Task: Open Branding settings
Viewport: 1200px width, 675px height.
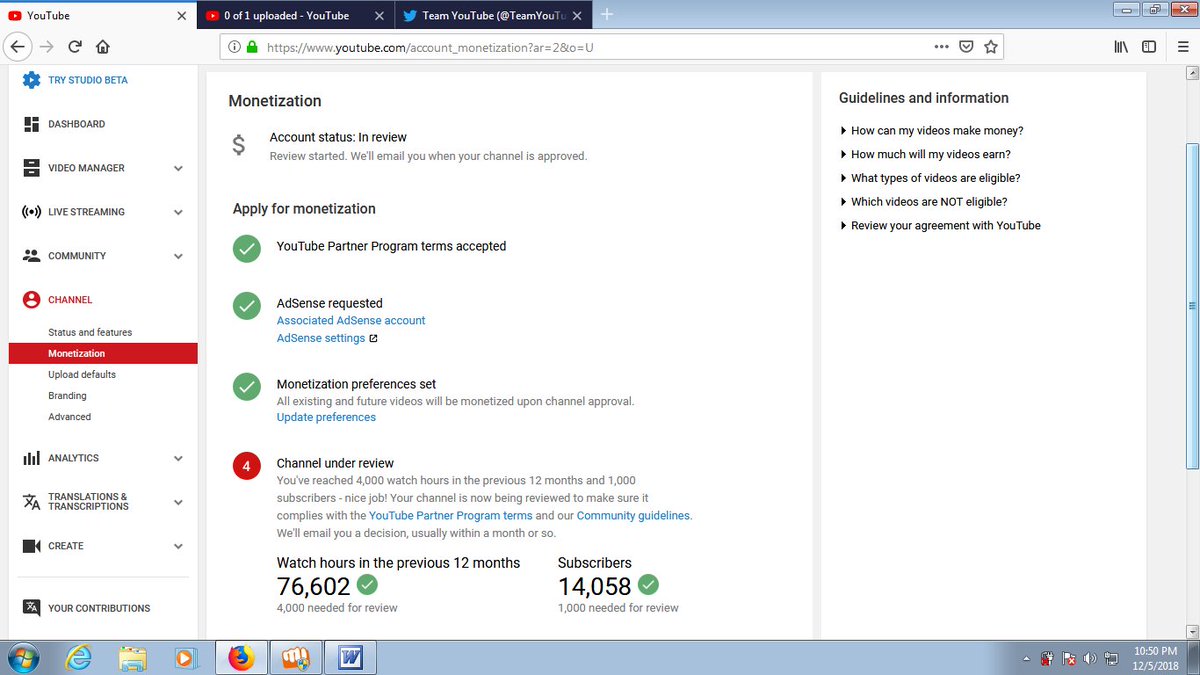Action: tap(67, 396)
